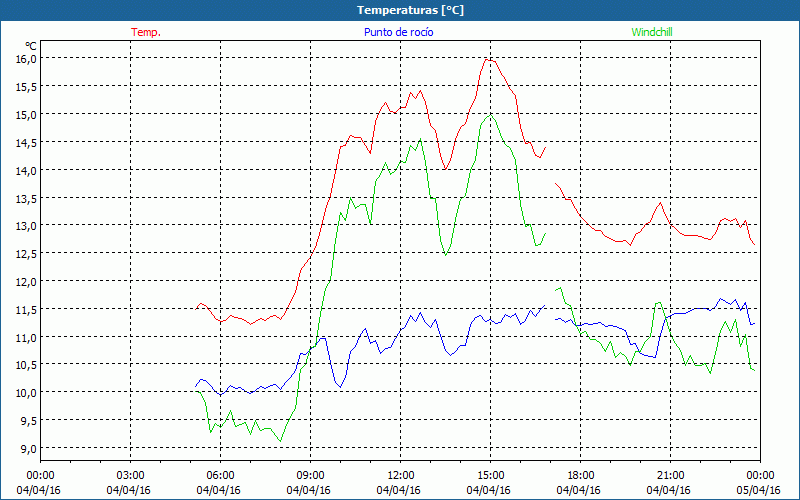Click the '09:00' x-axis time label
Viewport: 800px width, 500px height.
click(310, 476)
